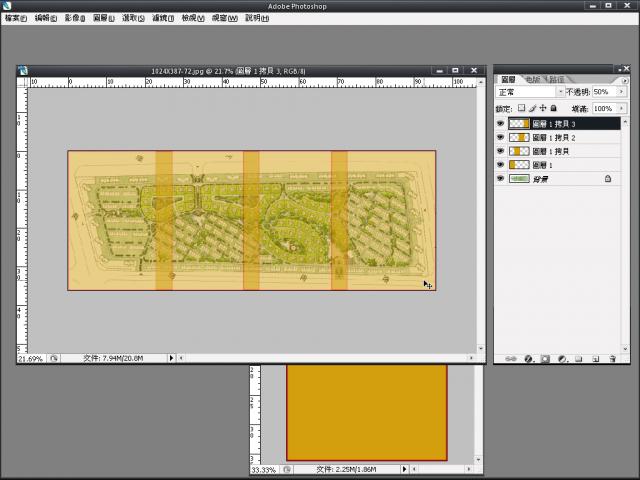Hide the 背景 layer using its eye icon
The height and width of the screenshot is (480, 640).
[501, 178]
